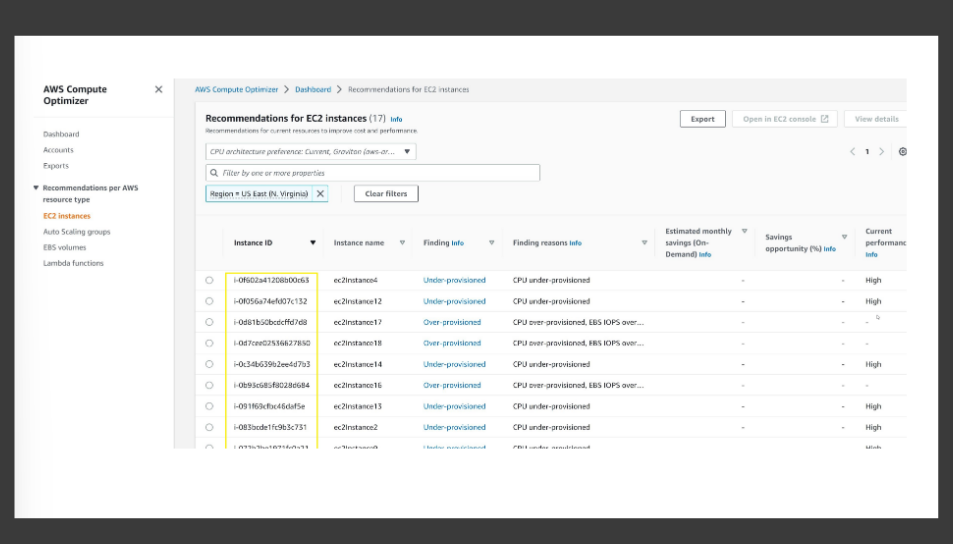Click instance ID i-0c34b639b2ee4d7b3
The image size is (953, 544).
point(272,364)
